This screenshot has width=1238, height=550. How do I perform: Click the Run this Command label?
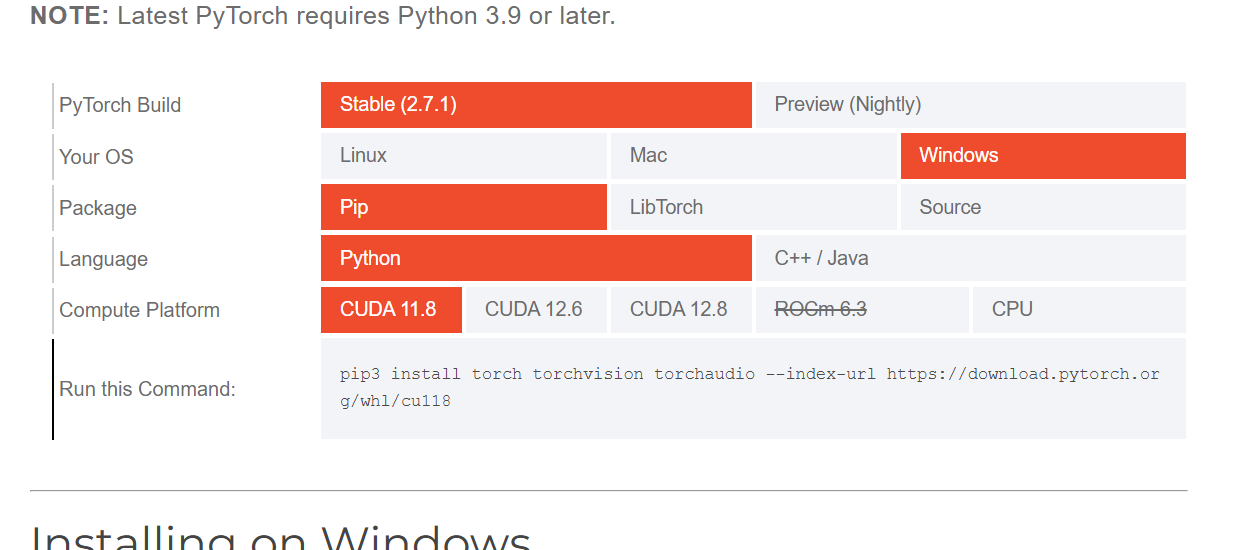pos(147,389)
